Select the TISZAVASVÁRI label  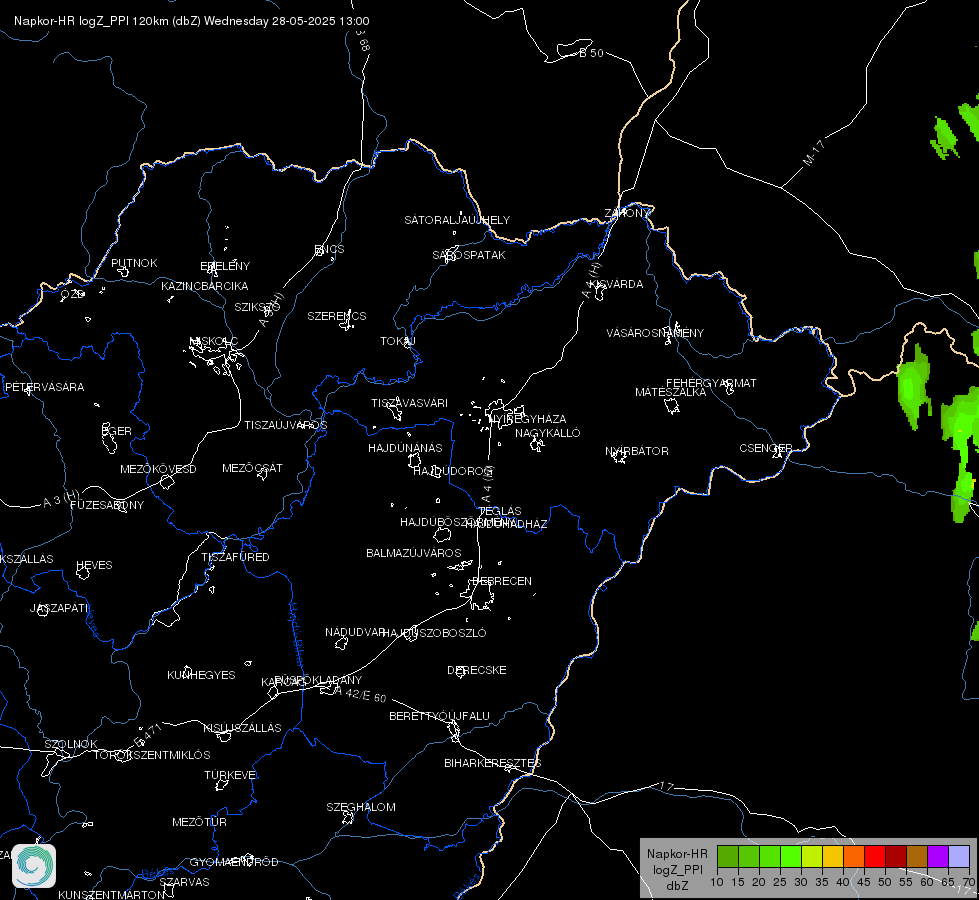click(x=410, y=403)
